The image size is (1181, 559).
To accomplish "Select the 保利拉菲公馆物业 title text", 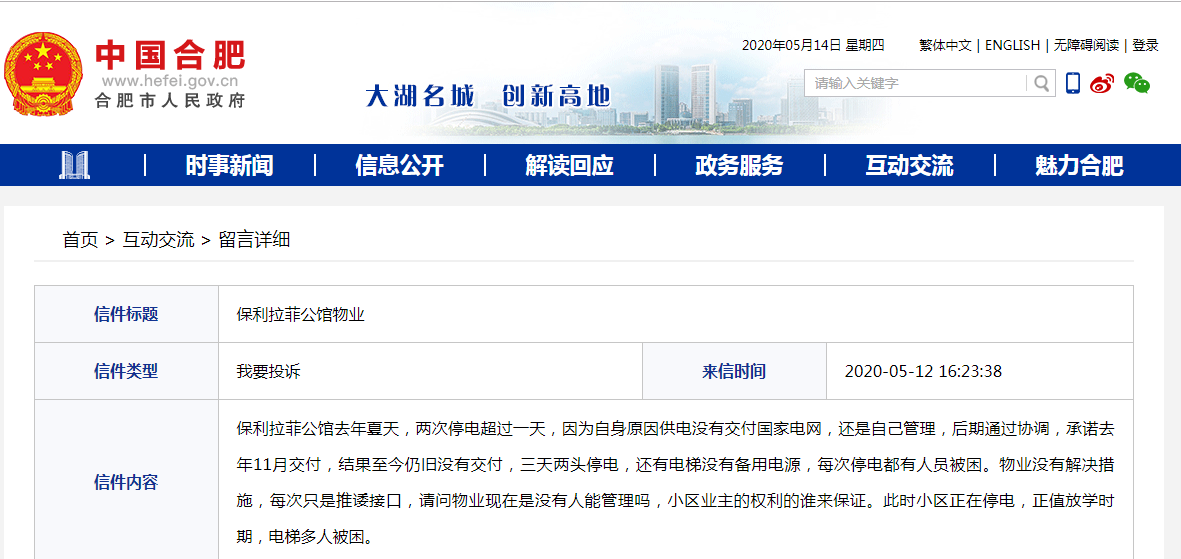I will [301, 314].
